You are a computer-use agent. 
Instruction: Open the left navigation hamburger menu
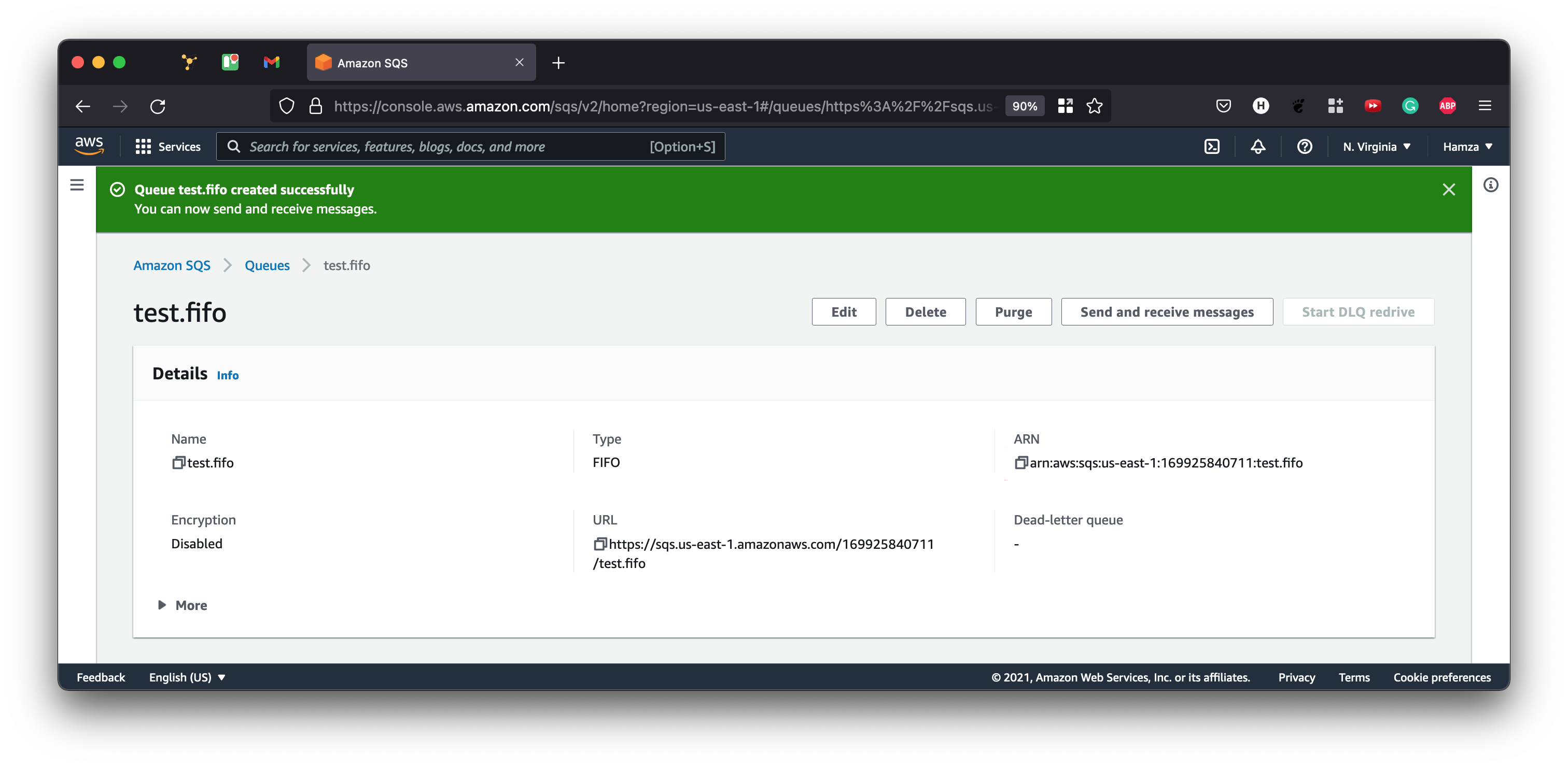click(77, 185)
